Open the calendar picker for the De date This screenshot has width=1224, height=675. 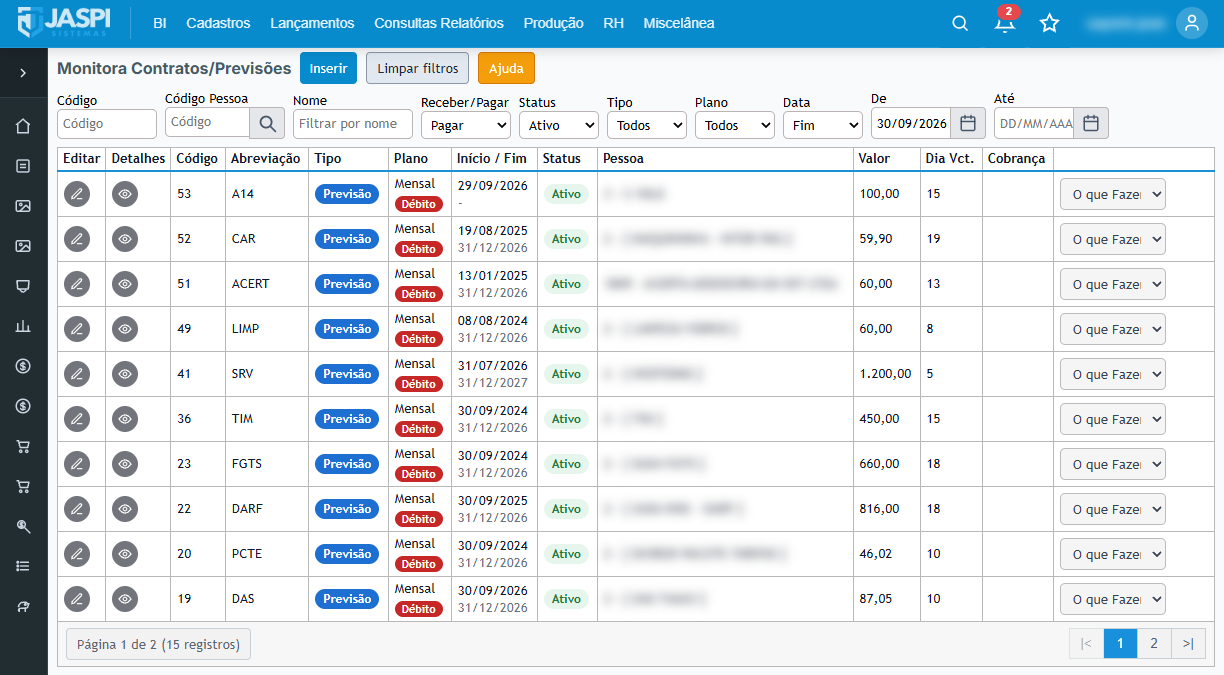click(968, 123)
